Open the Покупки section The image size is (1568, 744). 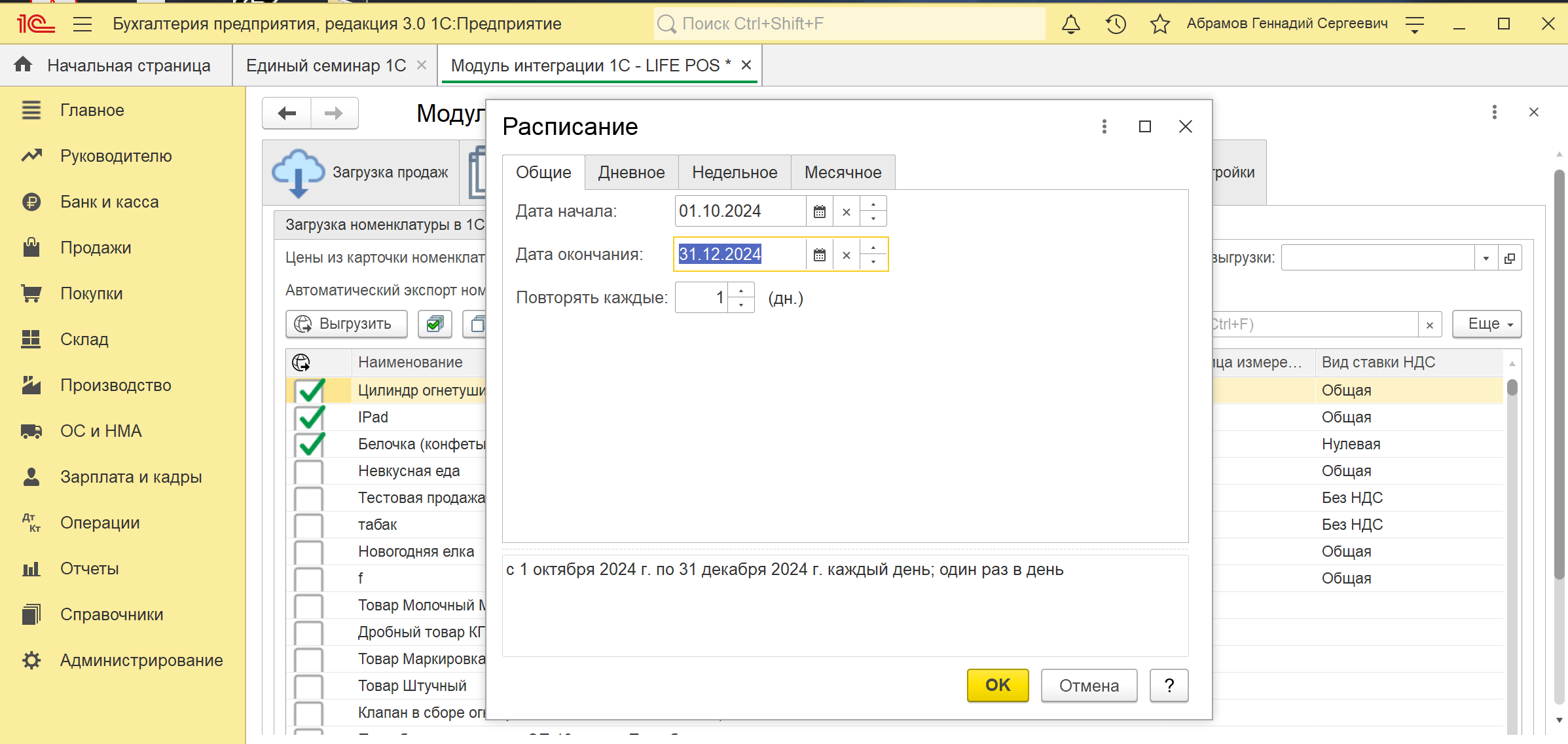[92, 293]
